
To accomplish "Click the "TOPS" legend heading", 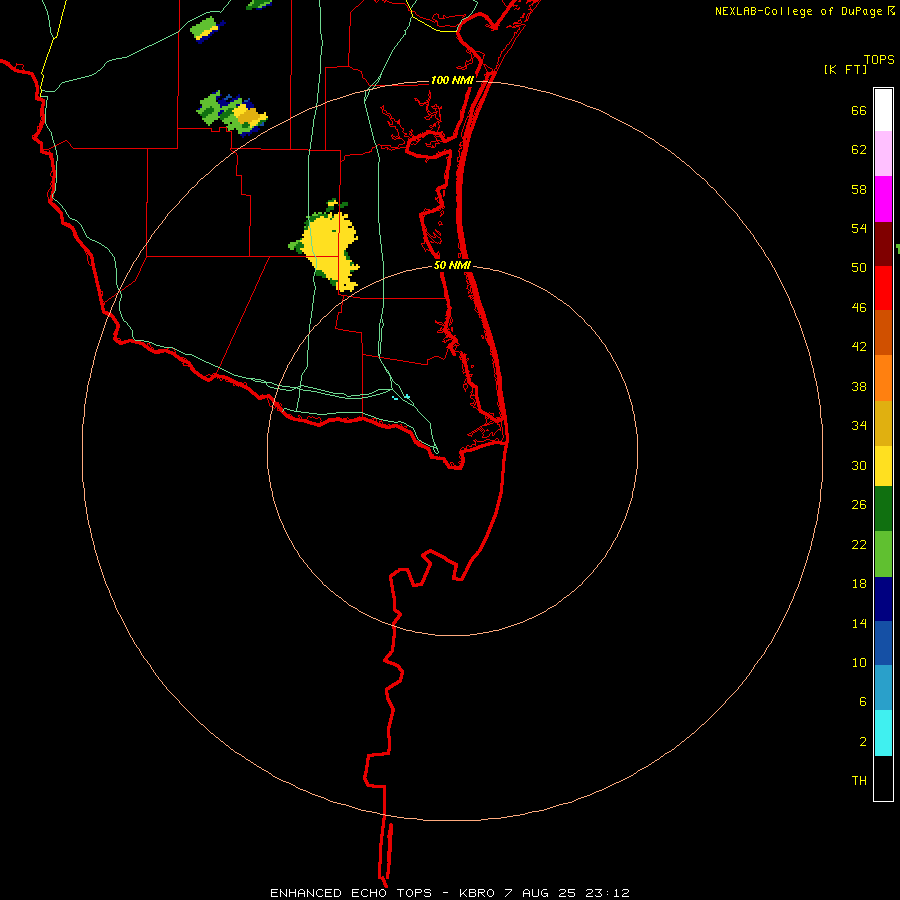I will [x=879, y=59].
